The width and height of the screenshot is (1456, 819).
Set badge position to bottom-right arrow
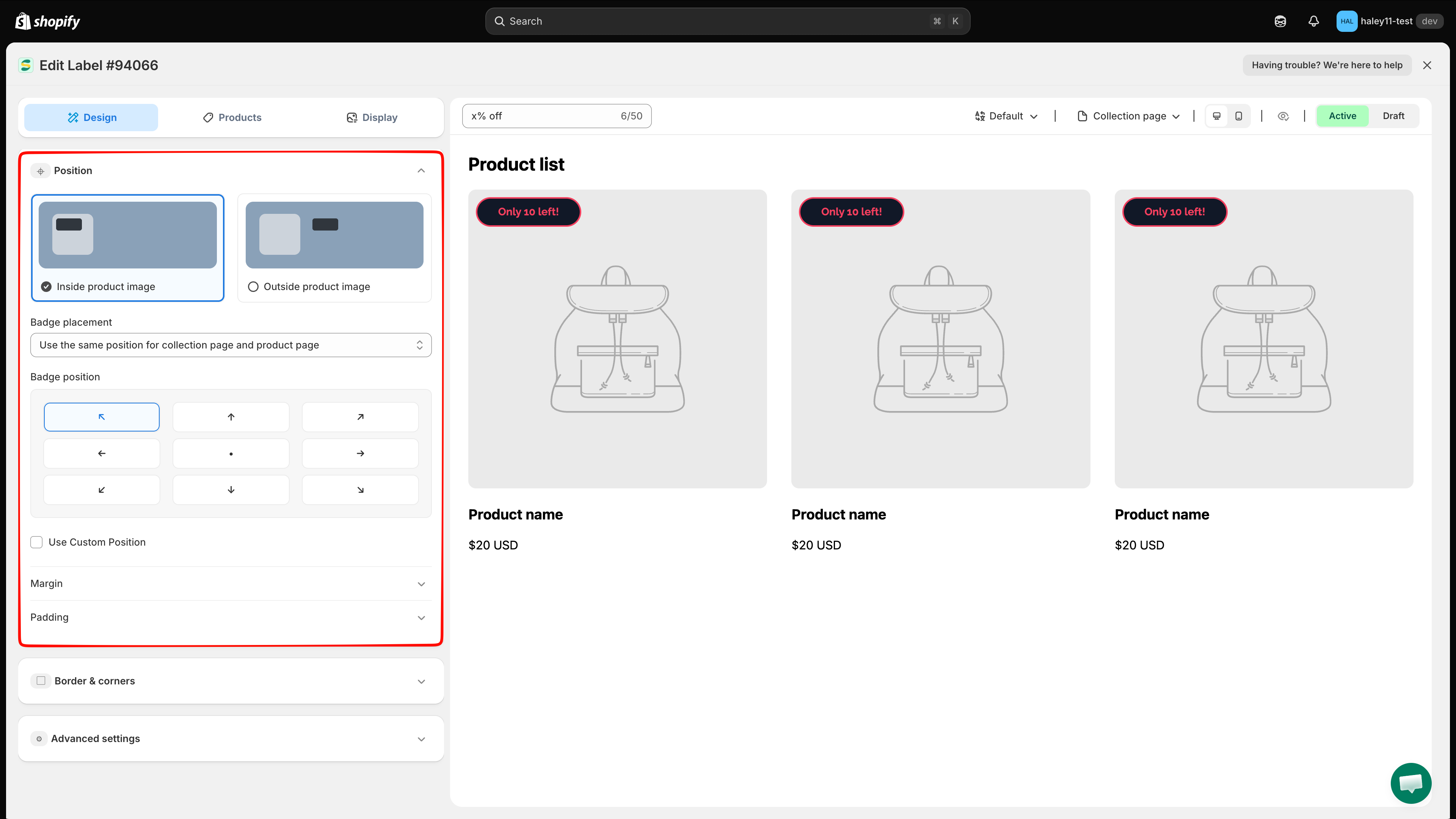[x=360, y=490]
